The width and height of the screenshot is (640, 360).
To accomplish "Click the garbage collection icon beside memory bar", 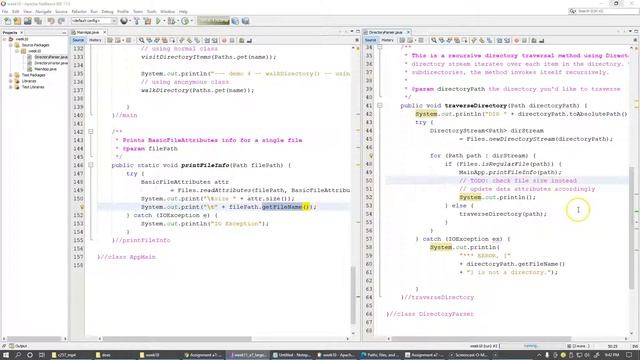I will coord(235,21).
